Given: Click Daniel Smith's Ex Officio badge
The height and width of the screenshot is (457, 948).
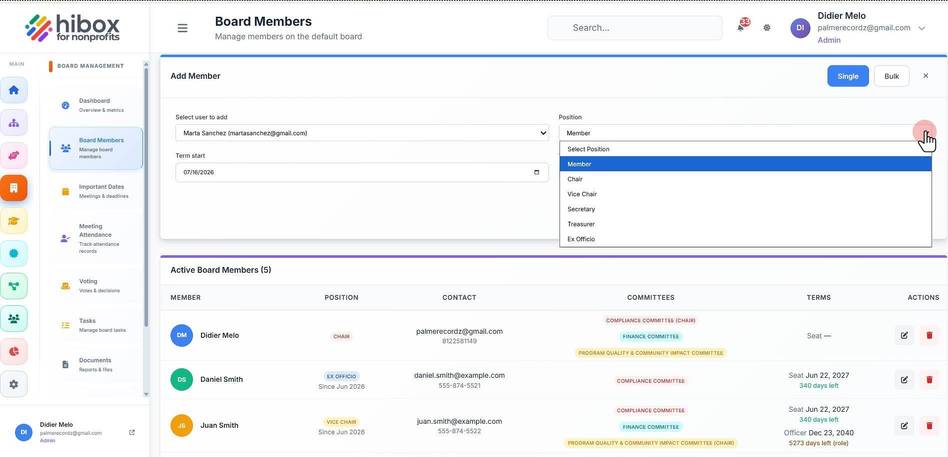Looking at the screenshot, I should pyautogui.click(x=342, y=376).
